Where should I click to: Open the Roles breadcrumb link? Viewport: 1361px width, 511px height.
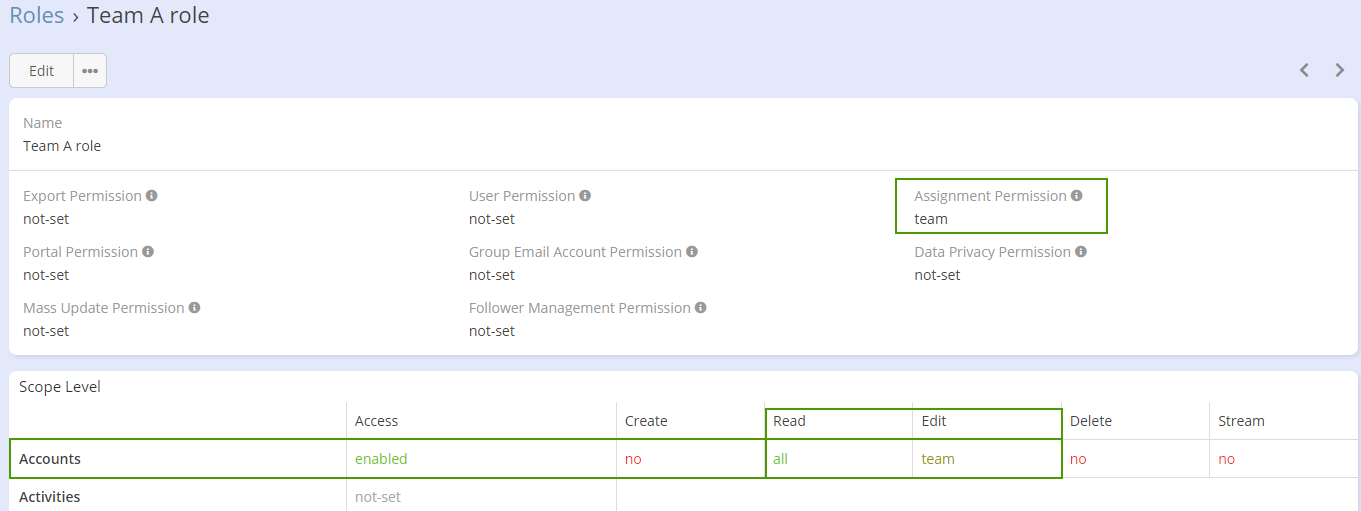pyautogui.click(x=37, y=16)
